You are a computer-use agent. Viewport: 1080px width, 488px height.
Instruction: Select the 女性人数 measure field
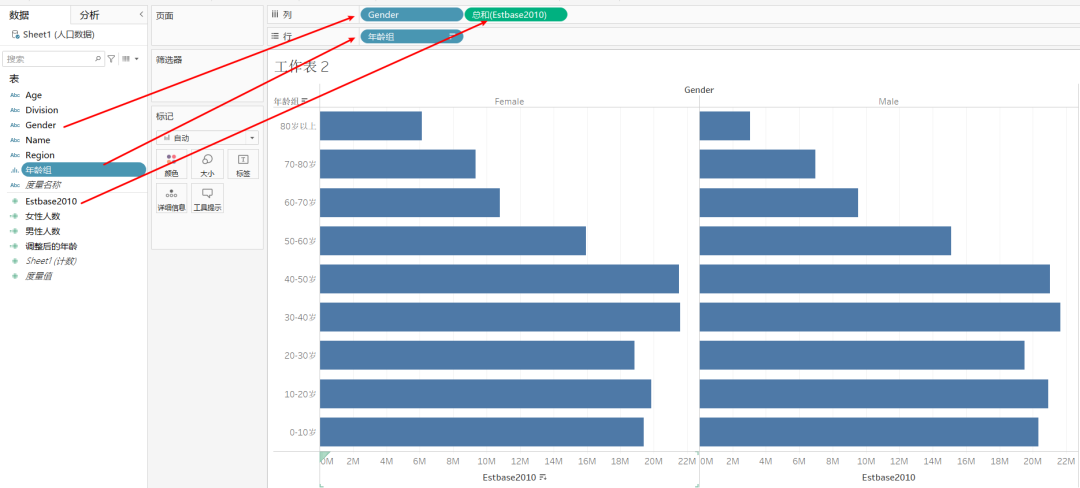coord(43,216)
